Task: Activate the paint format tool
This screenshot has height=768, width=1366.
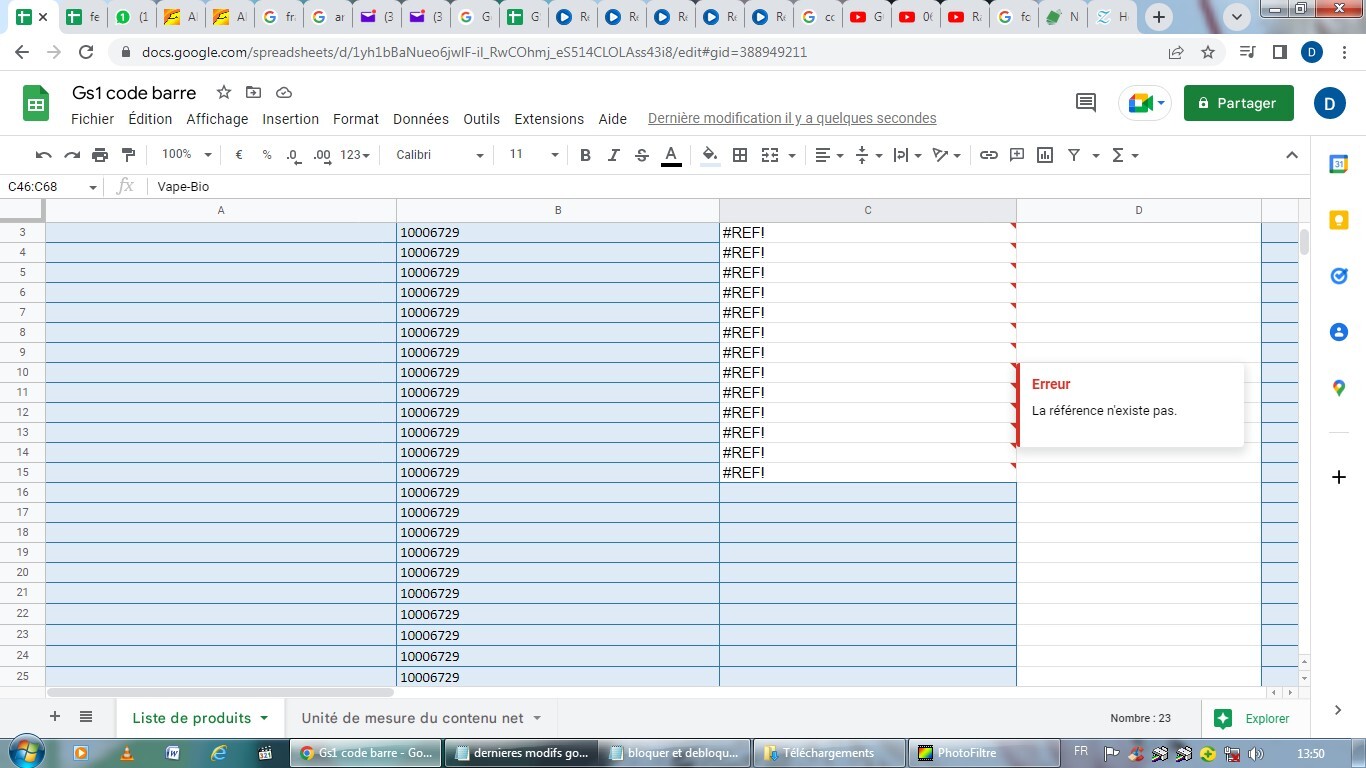Action: click(x=128, y=155)
